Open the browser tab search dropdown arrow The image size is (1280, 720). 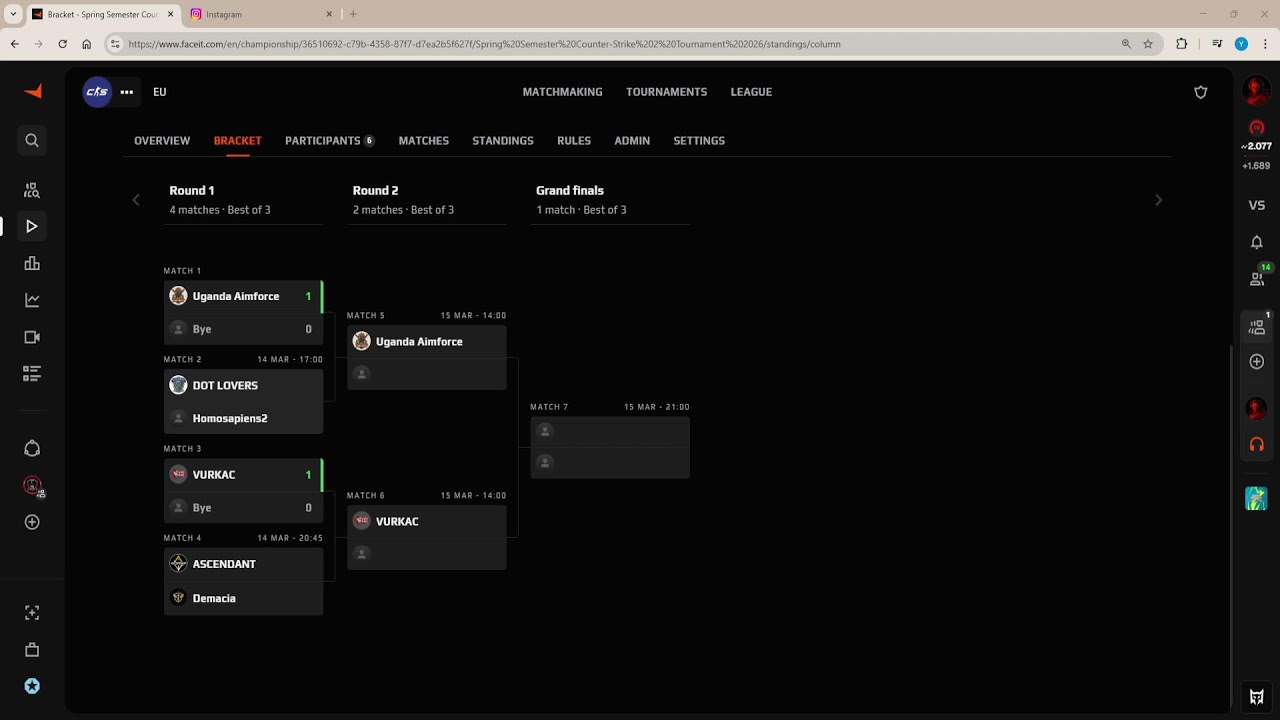click(13, 14)
